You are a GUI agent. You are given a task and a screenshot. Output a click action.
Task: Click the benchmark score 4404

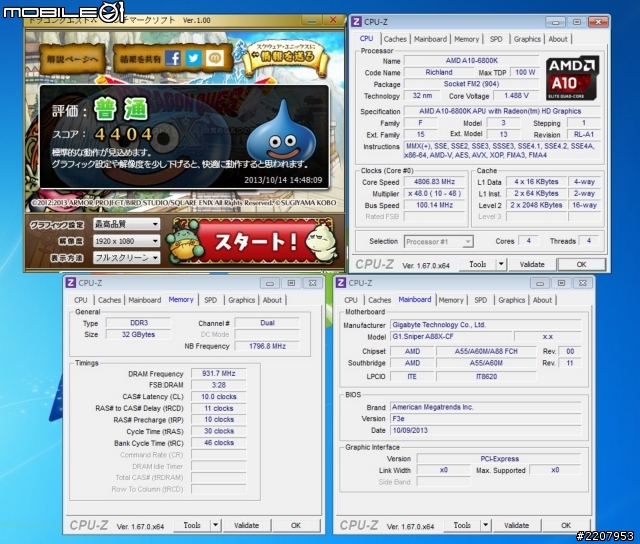tap(124, 134)
